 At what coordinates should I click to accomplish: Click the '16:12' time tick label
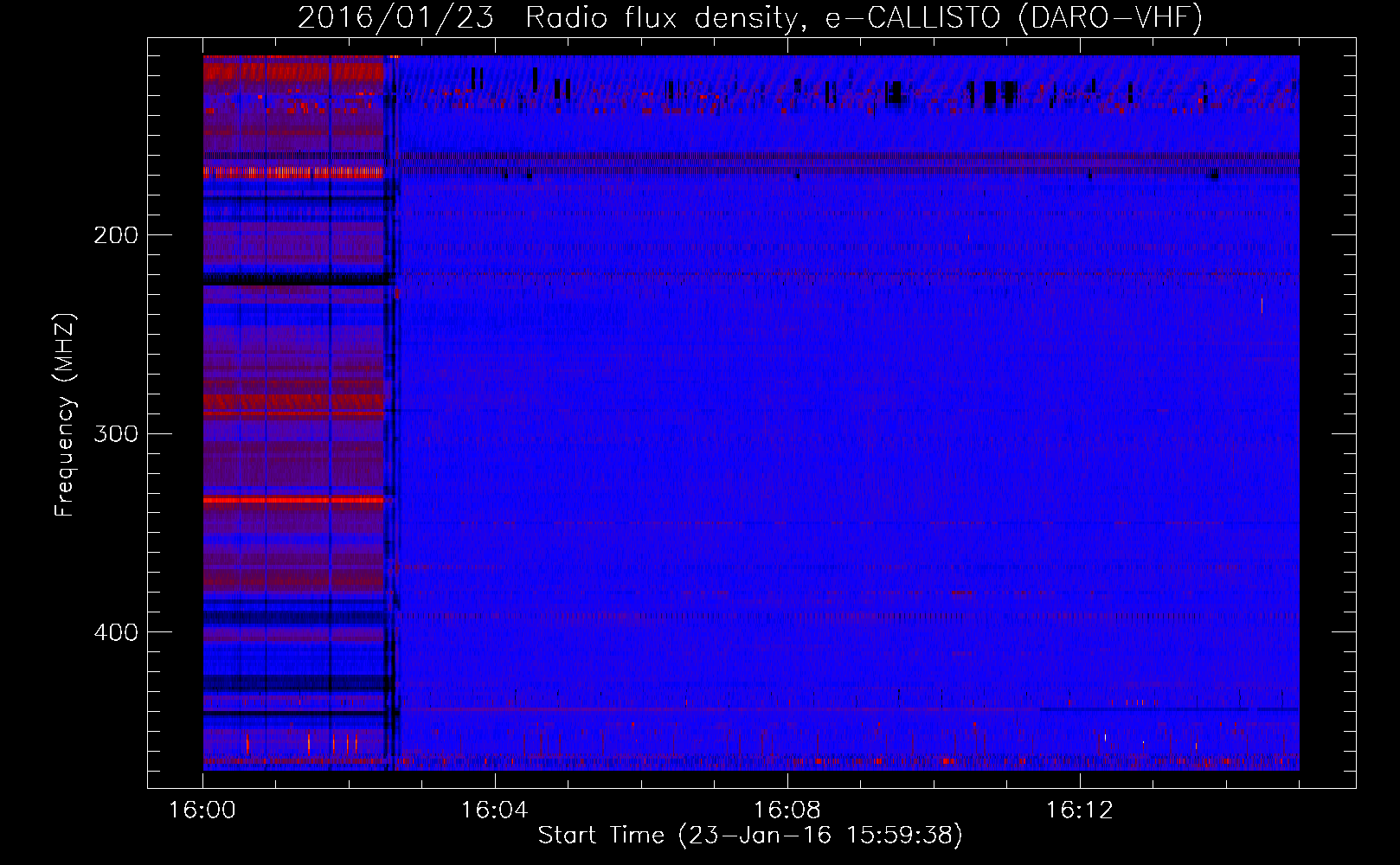pos(1080,811)
